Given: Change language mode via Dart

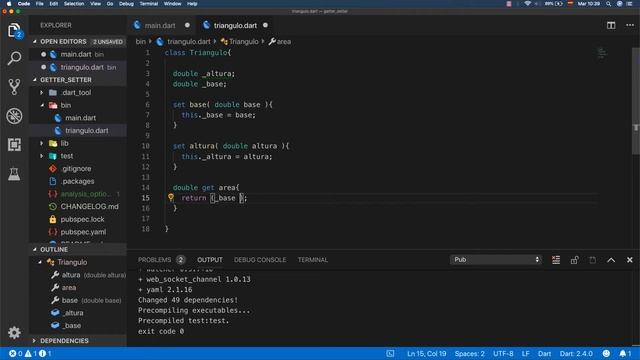Looking at the screenshot, I should (544, 353).
